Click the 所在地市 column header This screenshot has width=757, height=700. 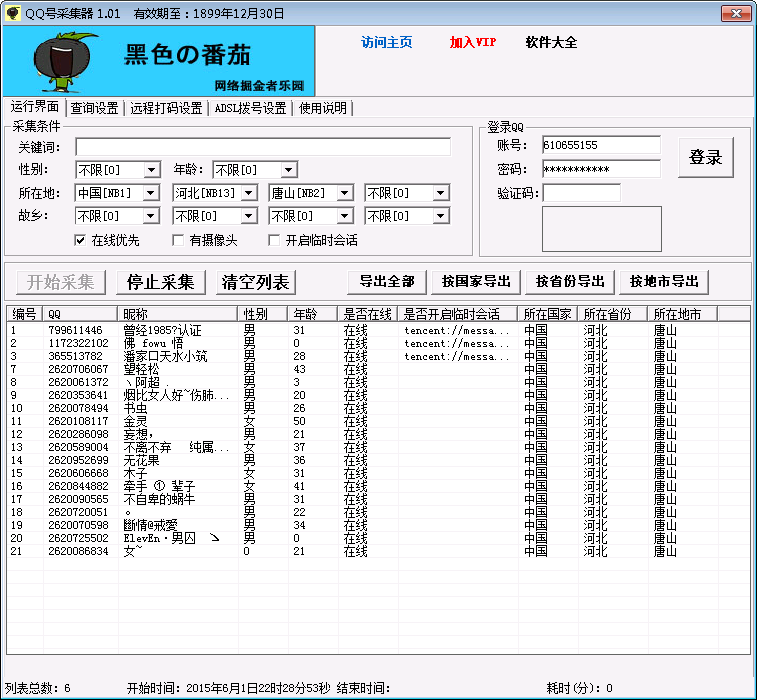pos(683,314)
